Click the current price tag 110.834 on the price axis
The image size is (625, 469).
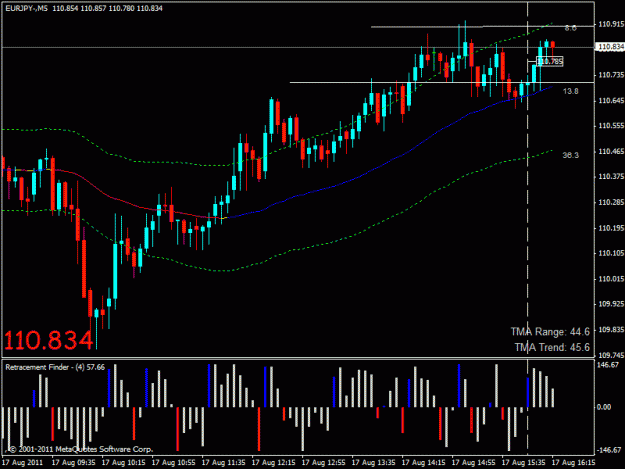point(610,47)
